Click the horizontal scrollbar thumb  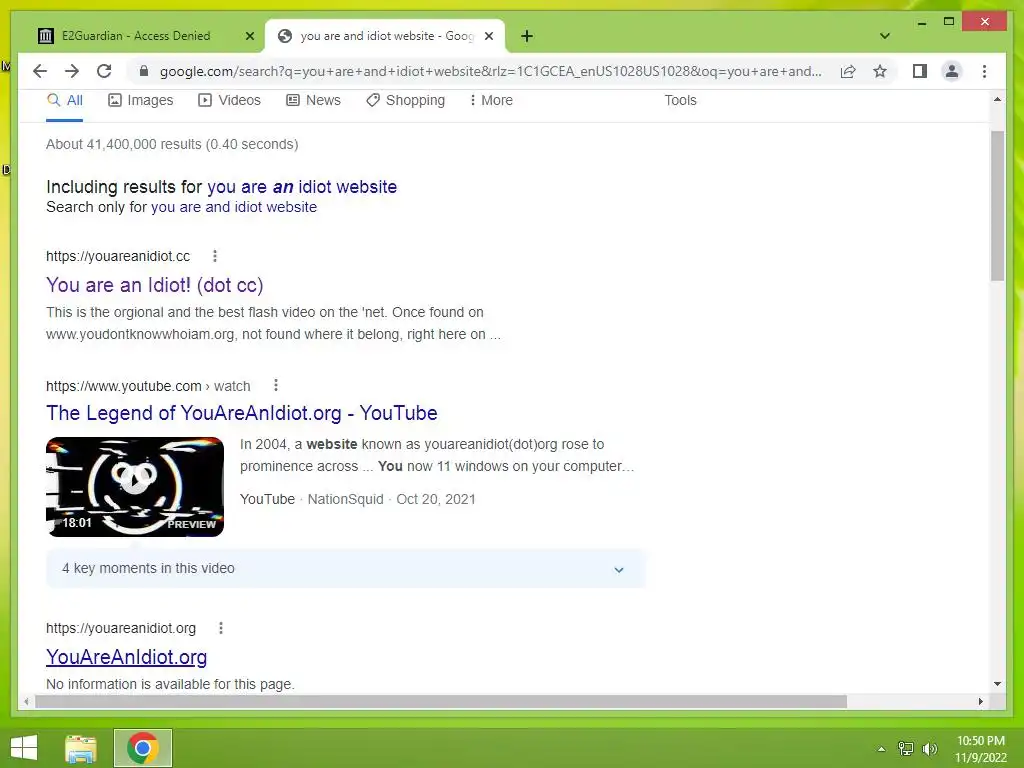441,701
